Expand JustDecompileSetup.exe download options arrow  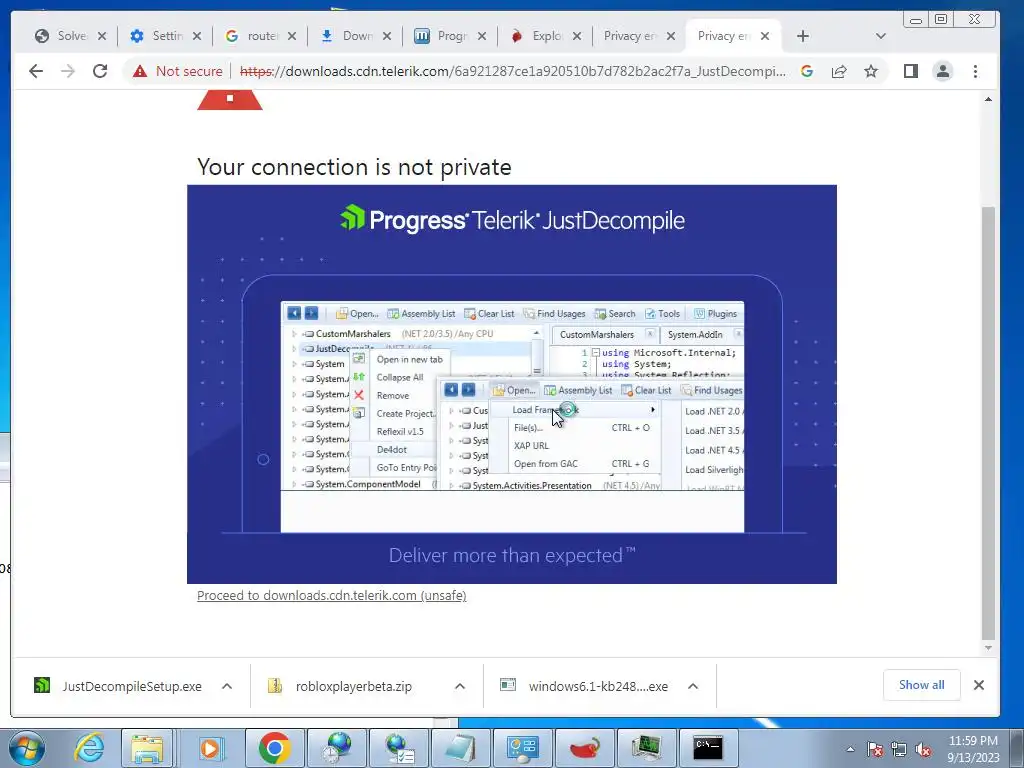[227, 686]
